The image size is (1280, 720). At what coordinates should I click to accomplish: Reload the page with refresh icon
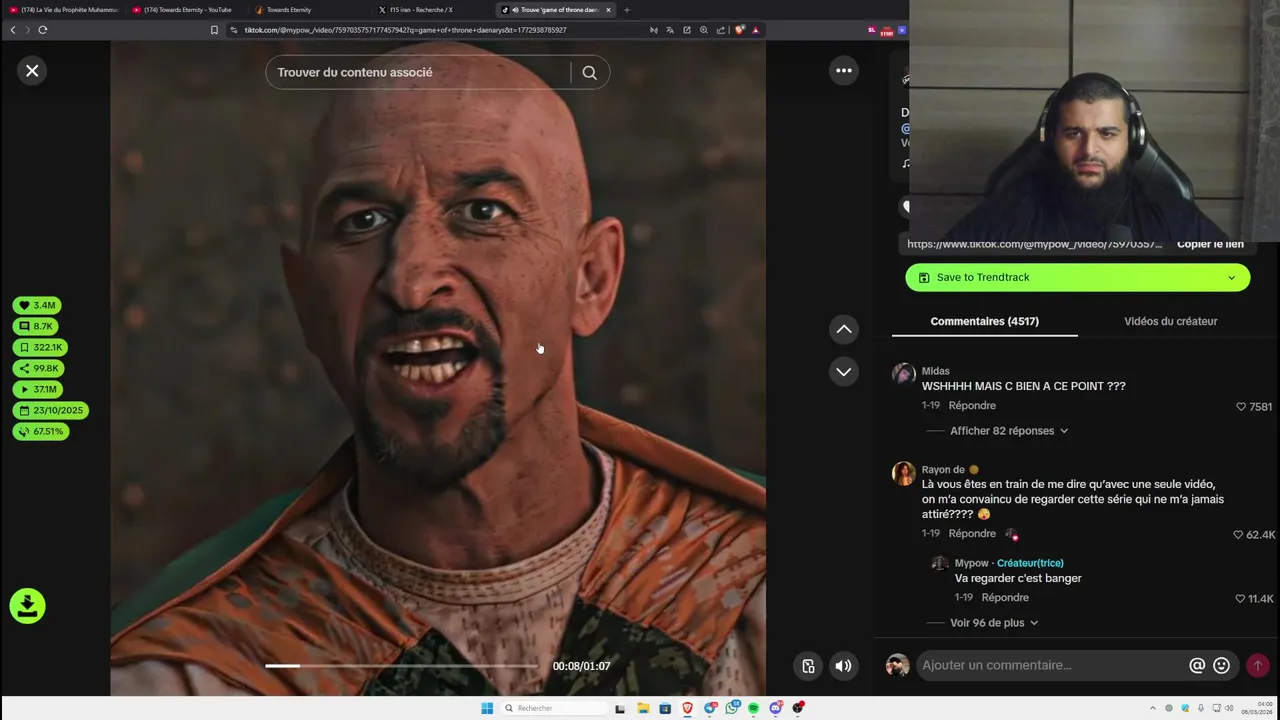tap(43, 30)
